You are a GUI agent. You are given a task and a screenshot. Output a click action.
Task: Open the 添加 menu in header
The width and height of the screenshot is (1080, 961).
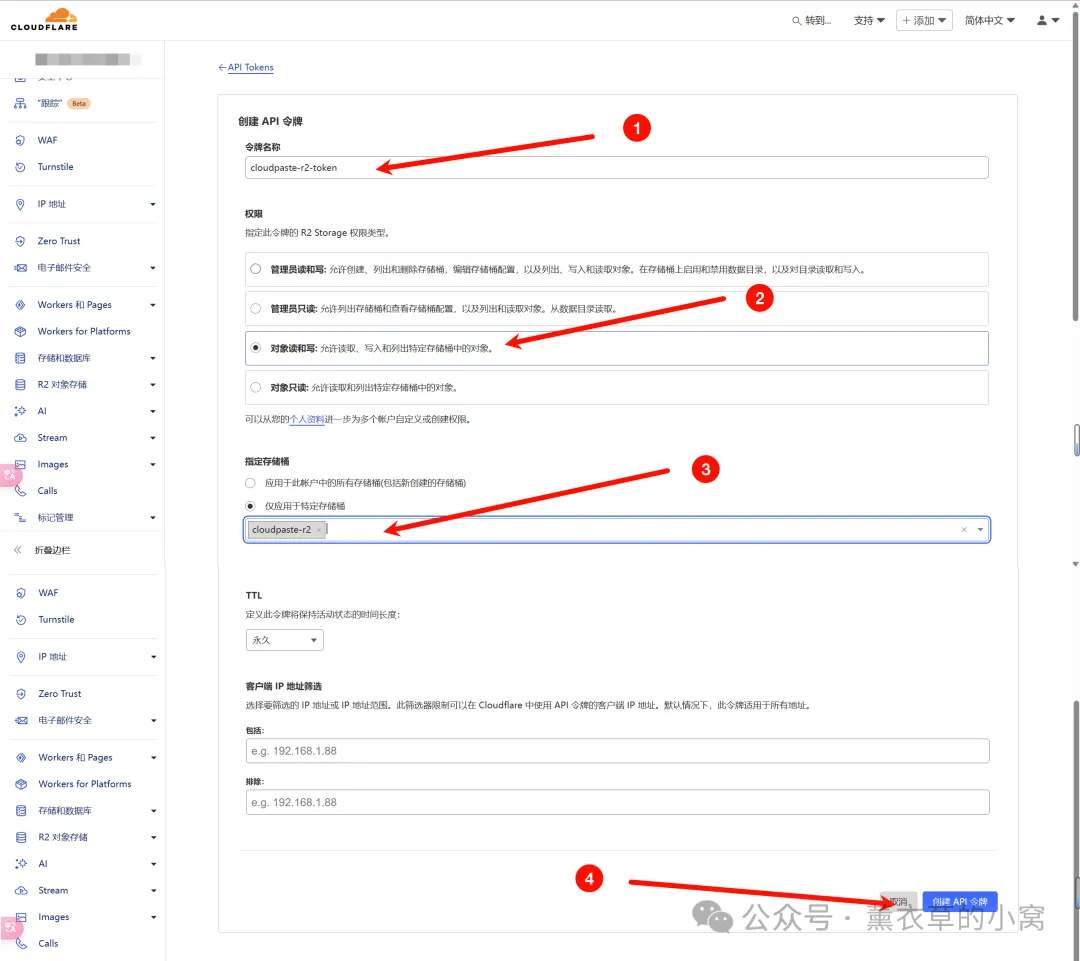tap(923, 20)
